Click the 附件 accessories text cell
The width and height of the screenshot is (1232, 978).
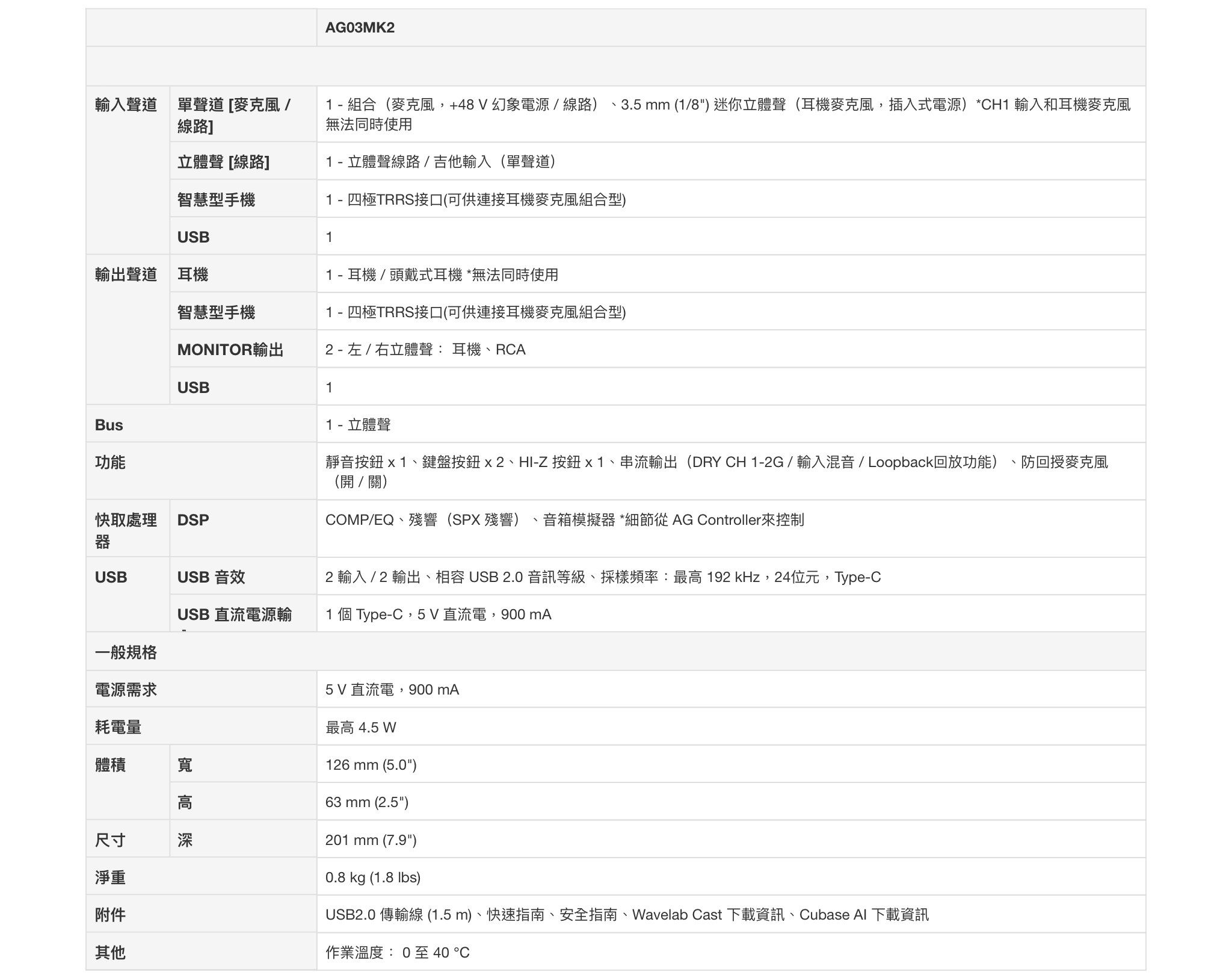point(627,915)
